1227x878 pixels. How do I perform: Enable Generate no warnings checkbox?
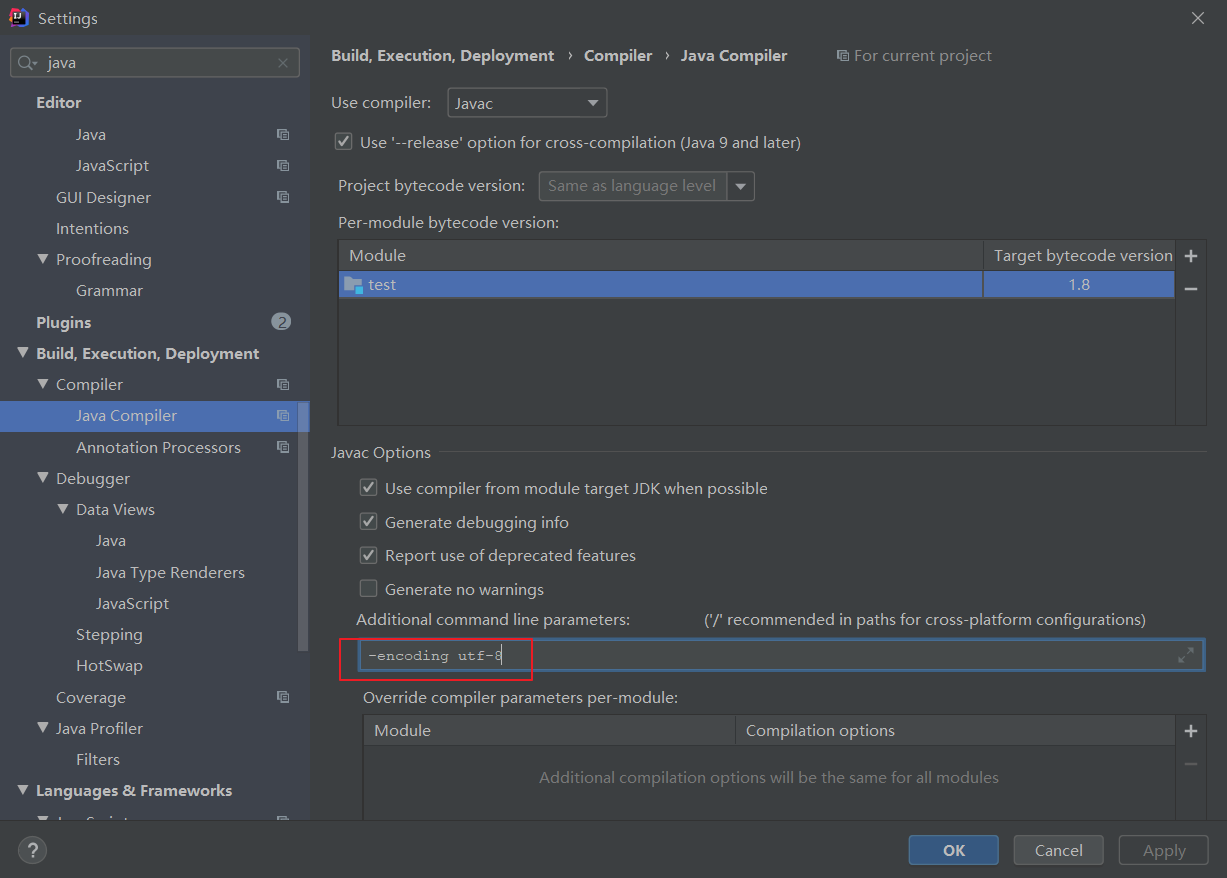pyautogui.click(x=369, y=589)
